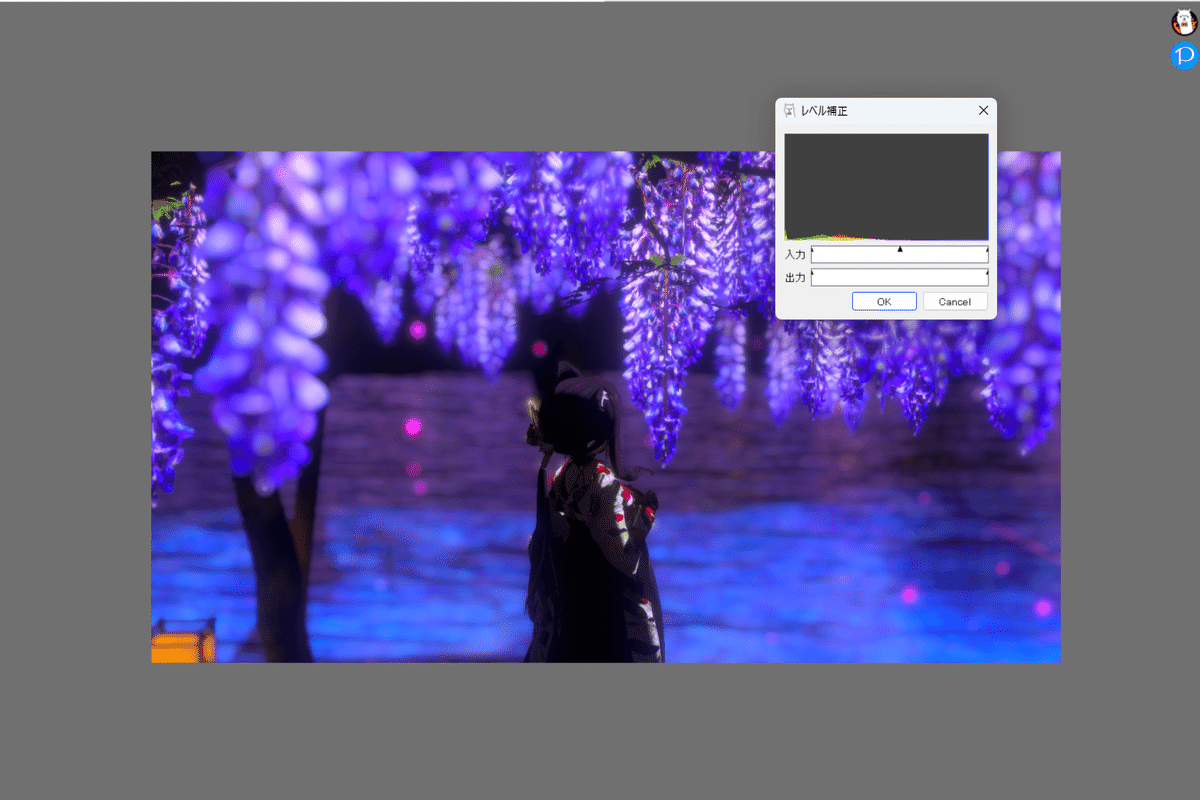1200x800 pixels.
Task: Click the 出力 minimum marker
Action: coord(812,272)
